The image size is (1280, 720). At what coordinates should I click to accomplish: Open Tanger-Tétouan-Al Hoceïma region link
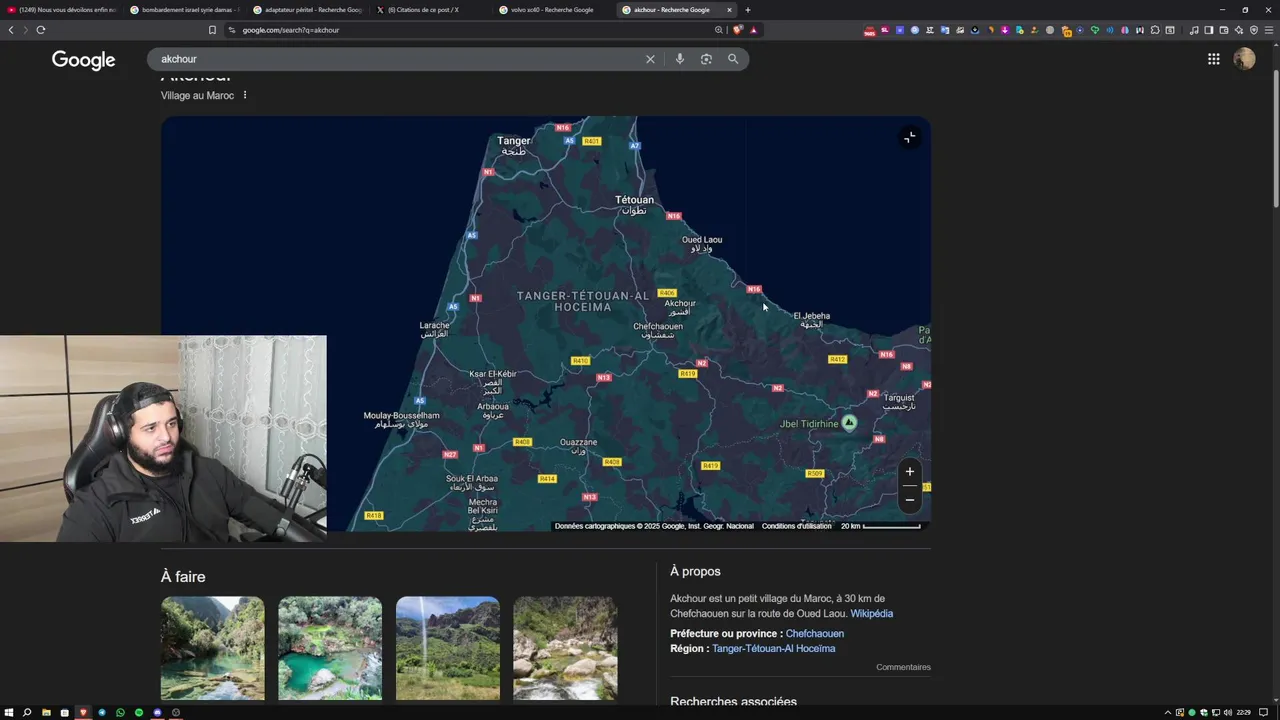[x=773, y=649]
